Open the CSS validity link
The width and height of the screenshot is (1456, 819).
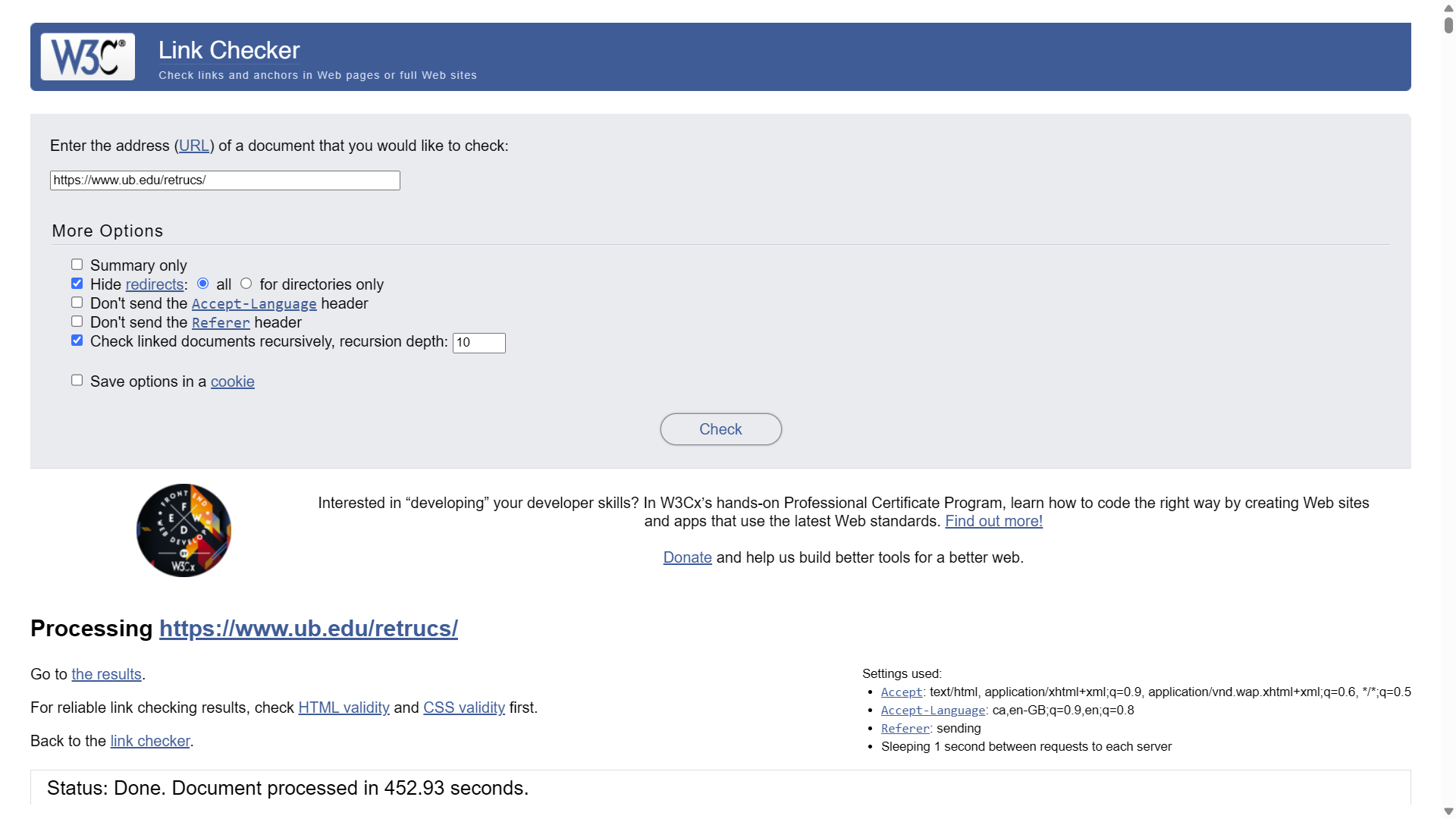[x=463, y=708]
